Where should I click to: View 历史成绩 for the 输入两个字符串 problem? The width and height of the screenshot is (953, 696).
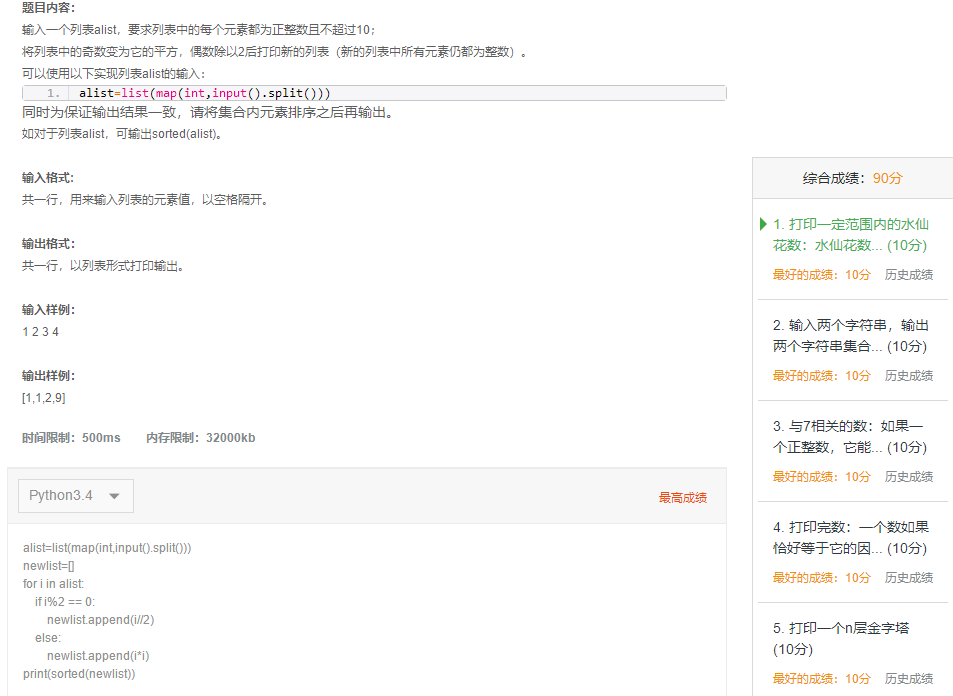click(908, 375)
